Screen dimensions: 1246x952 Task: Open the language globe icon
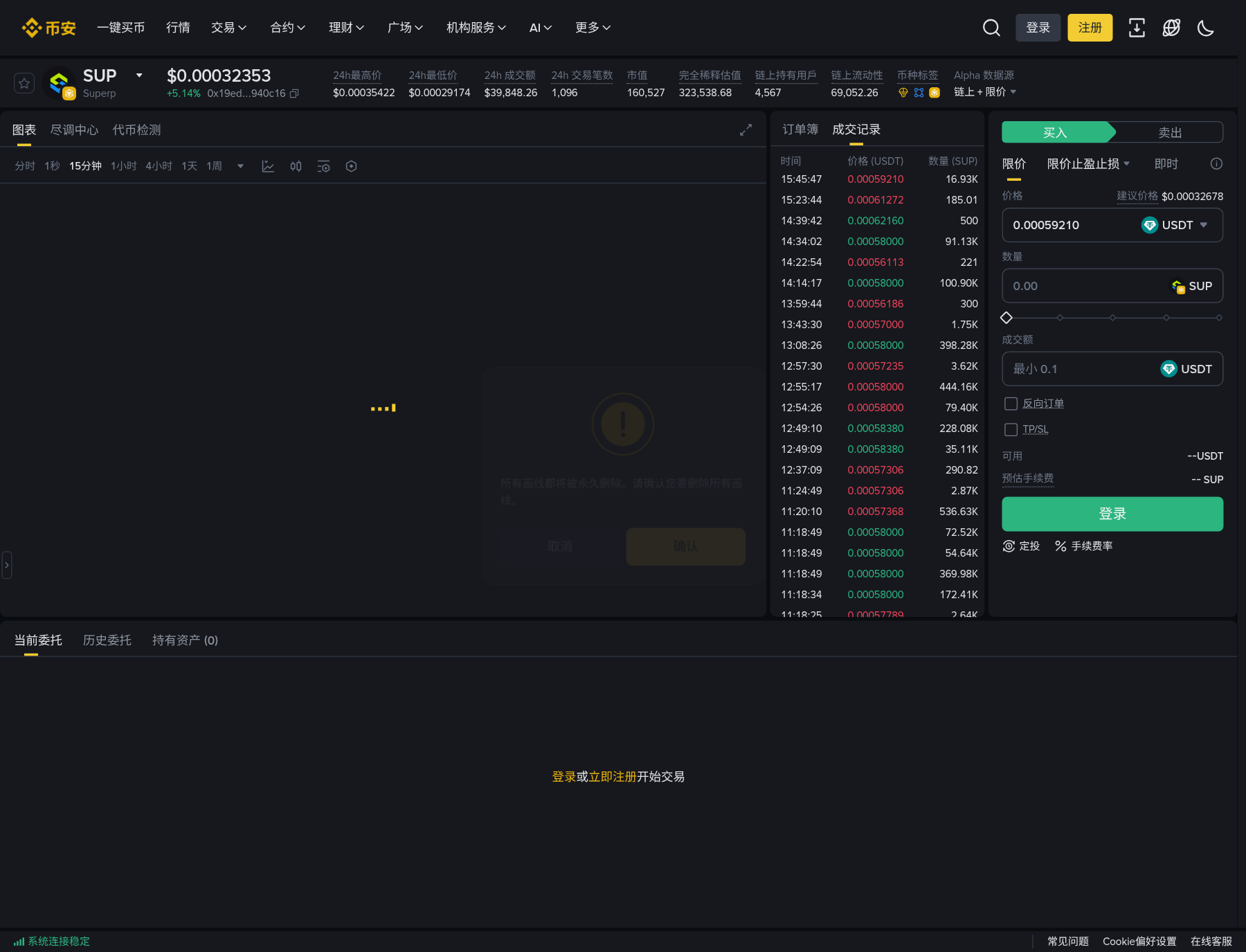pos(1171,28)
